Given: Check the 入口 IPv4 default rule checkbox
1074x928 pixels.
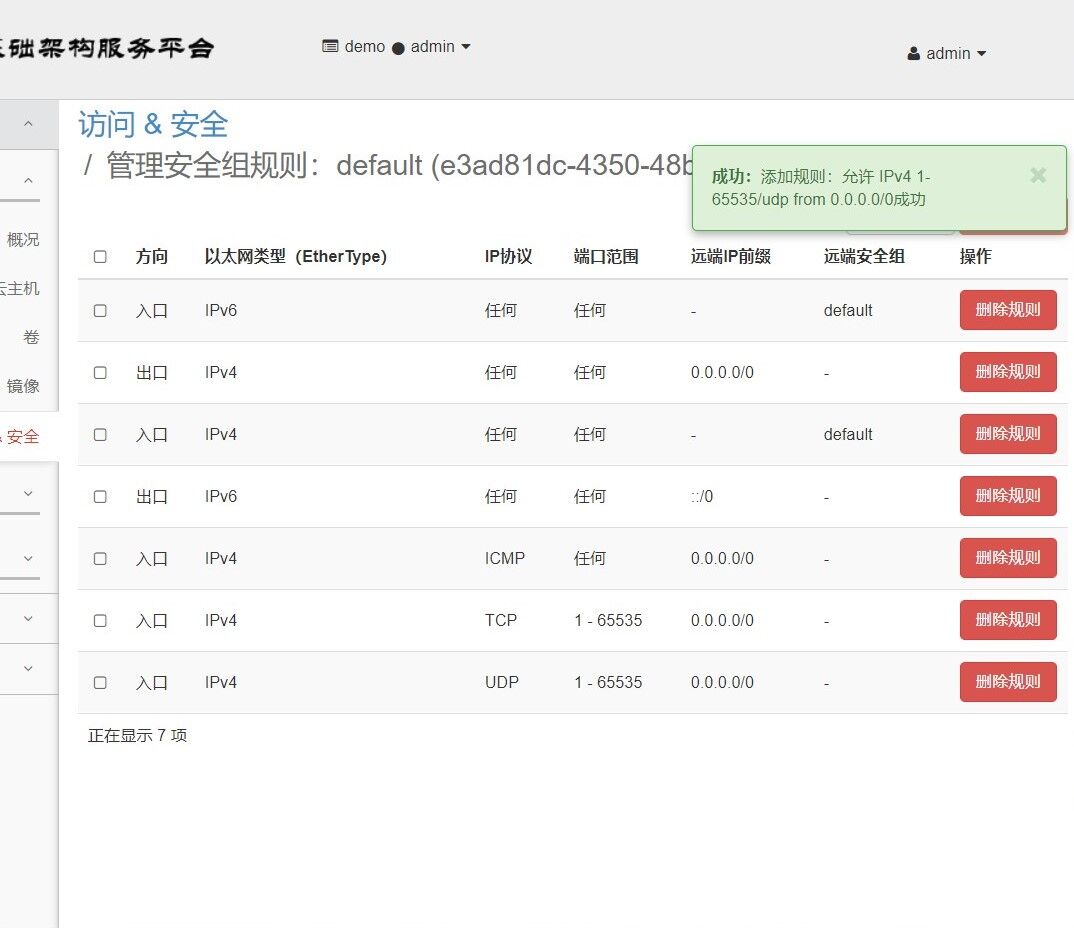Looking at the screenshot, I should point(100,434).
